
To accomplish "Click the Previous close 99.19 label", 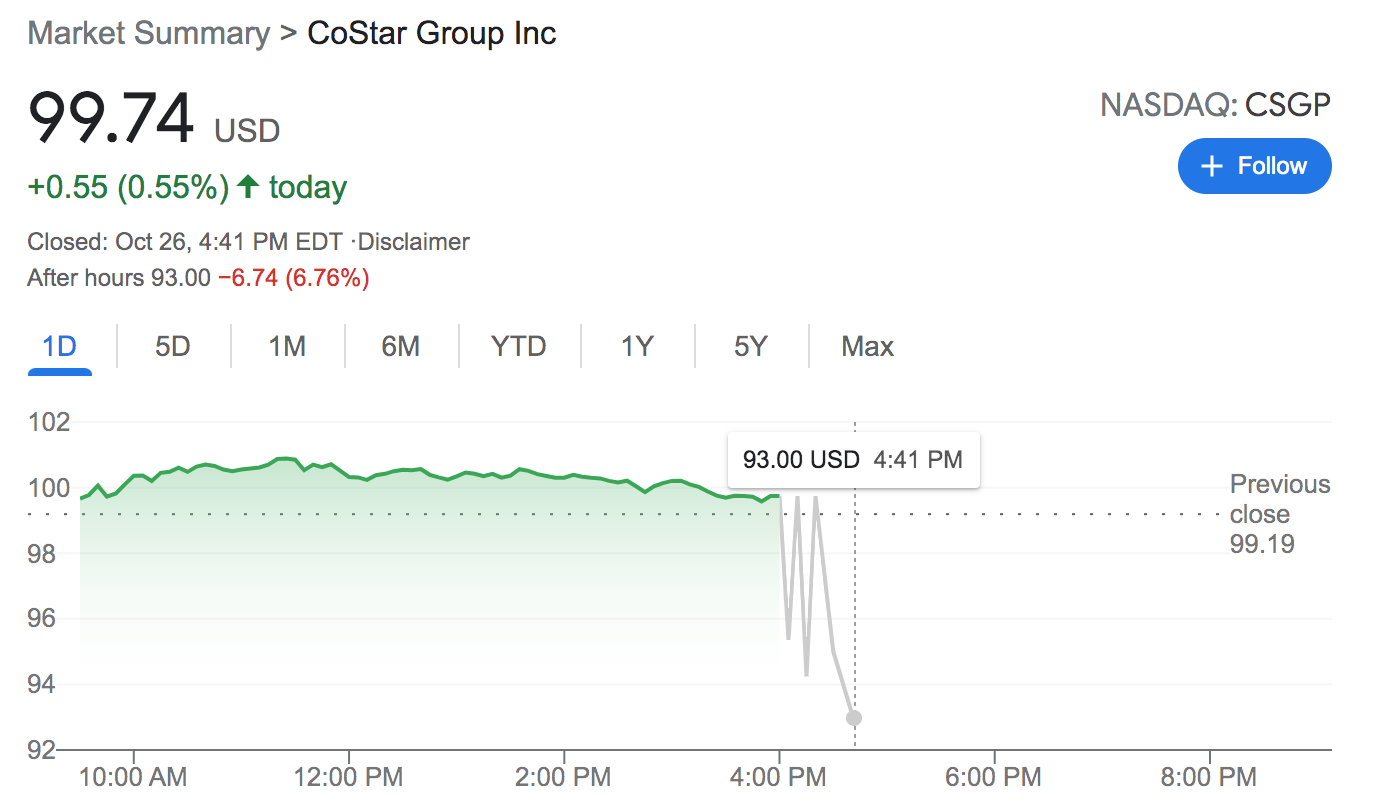I will pyautogui.click(x=1280, y=514).
